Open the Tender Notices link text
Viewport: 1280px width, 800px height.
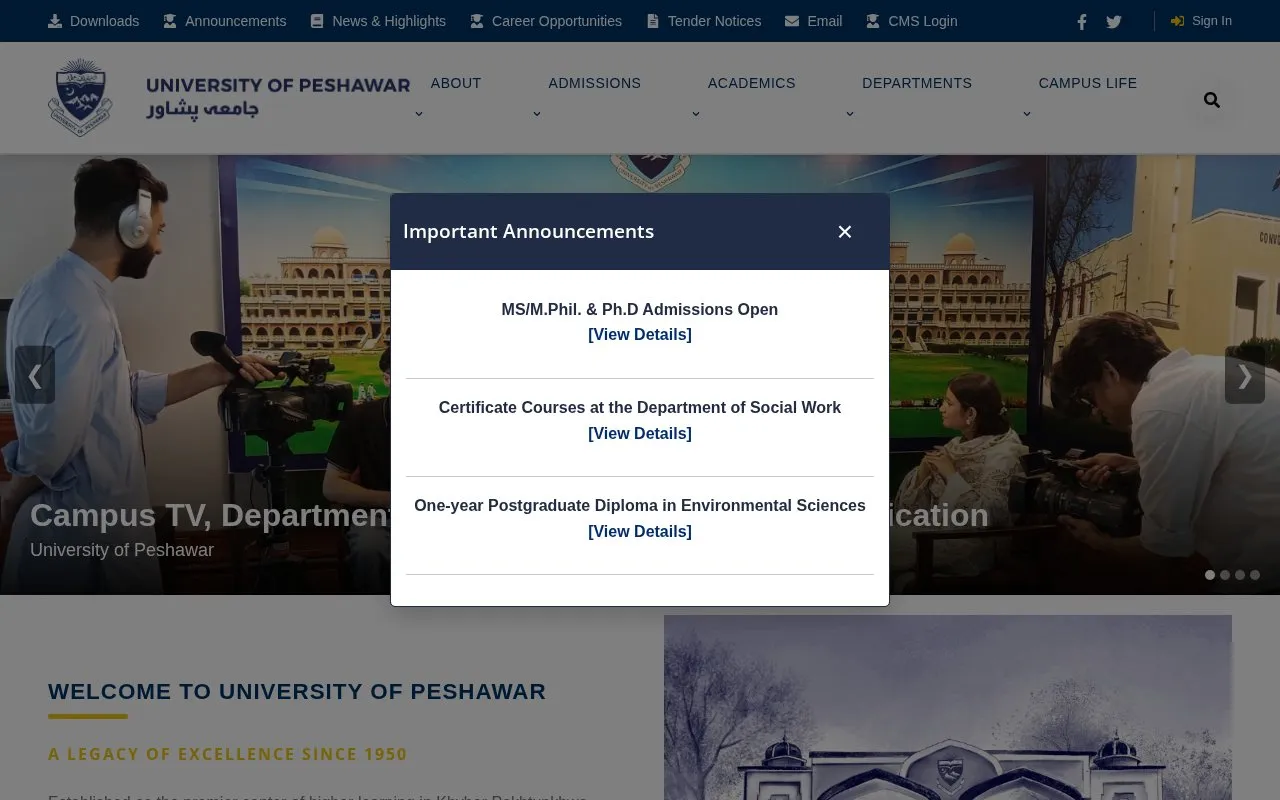714,21
